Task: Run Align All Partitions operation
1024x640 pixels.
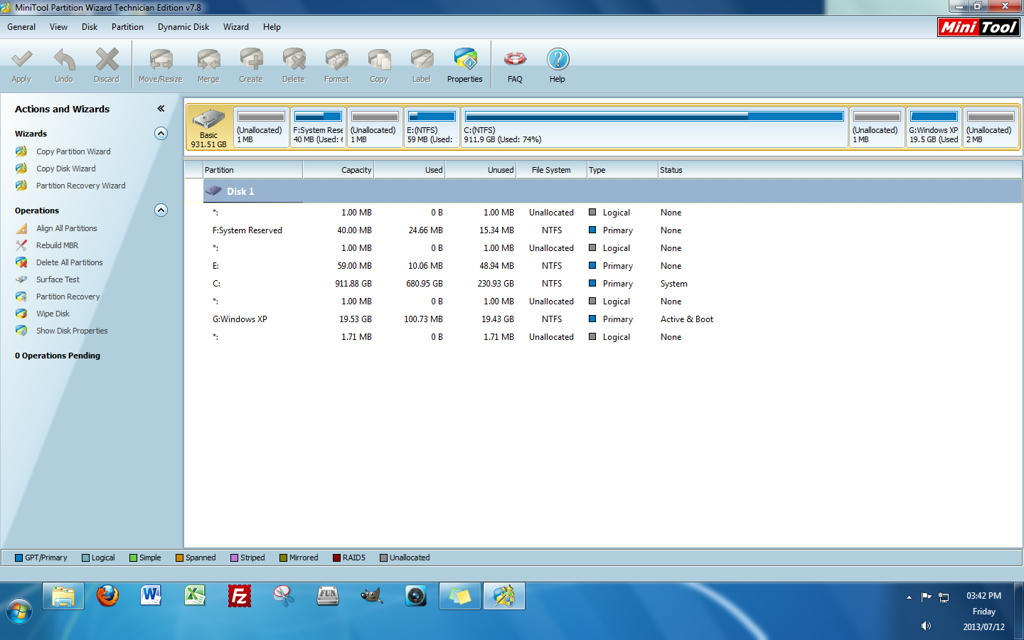Action: 67,228
